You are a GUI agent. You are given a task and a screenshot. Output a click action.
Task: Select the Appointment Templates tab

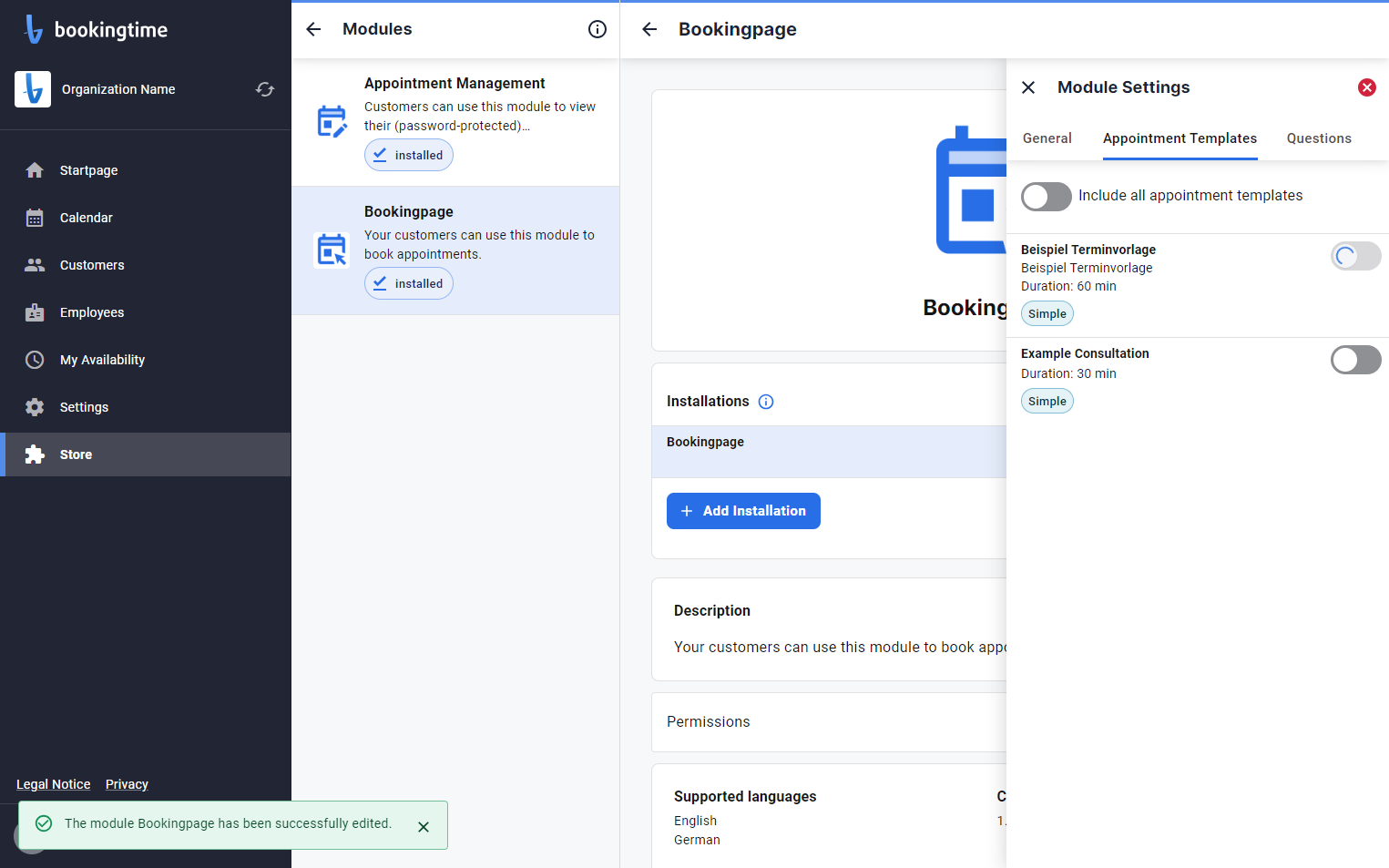[x=1180, y=138]
